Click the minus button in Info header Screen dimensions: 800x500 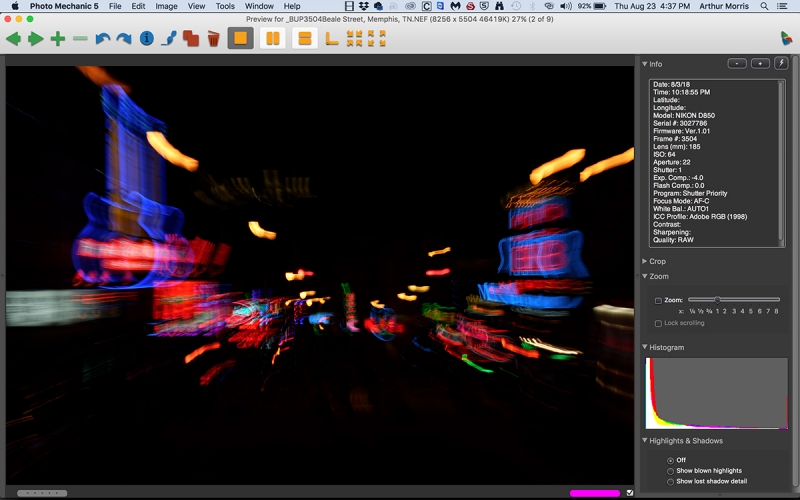pos(737,63)
